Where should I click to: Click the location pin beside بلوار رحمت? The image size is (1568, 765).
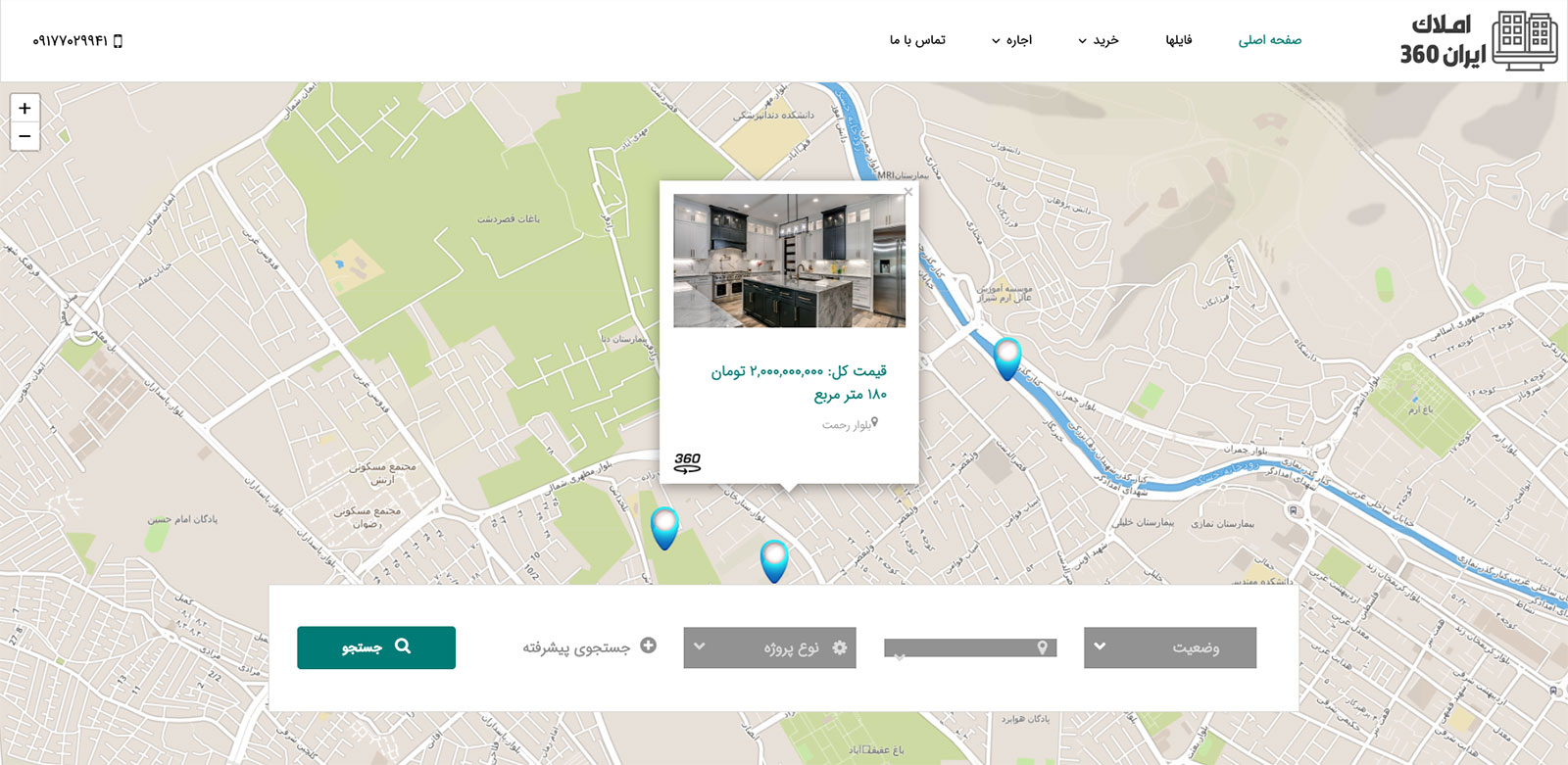(875, 423)
